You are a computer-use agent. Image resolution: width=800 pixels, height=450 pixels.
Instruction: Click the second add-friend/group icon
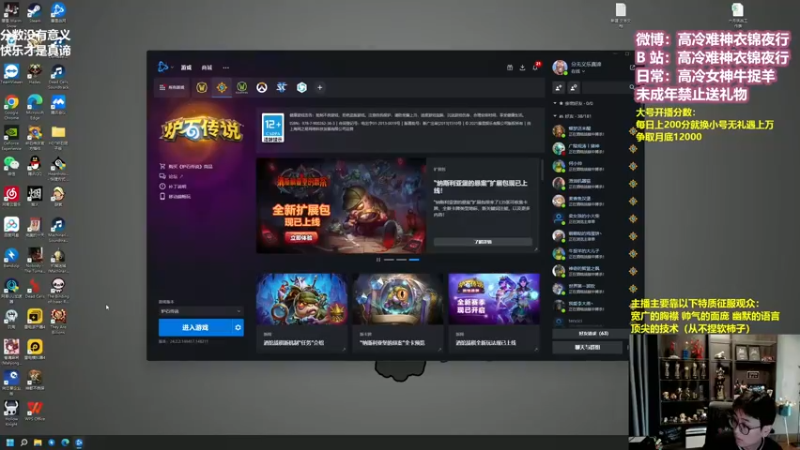(x=573, y=88)
